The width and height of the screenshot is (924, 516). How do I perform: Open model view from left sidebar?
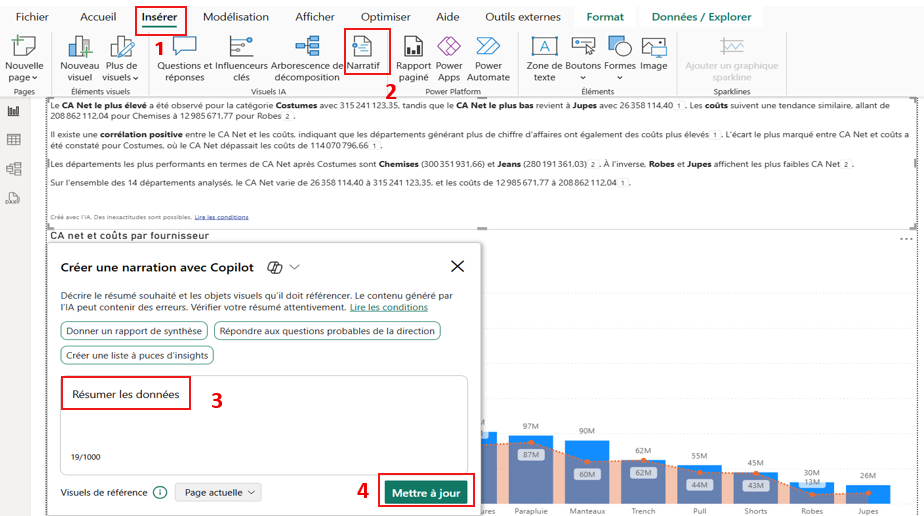coord(14,170)
